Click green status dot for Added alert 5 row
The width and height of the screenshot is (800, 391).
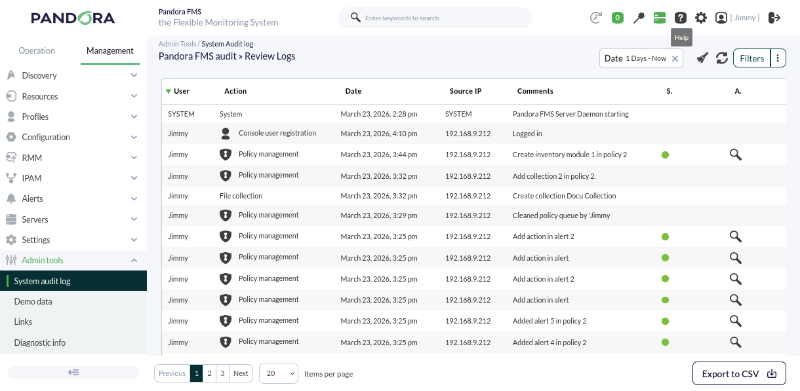click(665, 322)
